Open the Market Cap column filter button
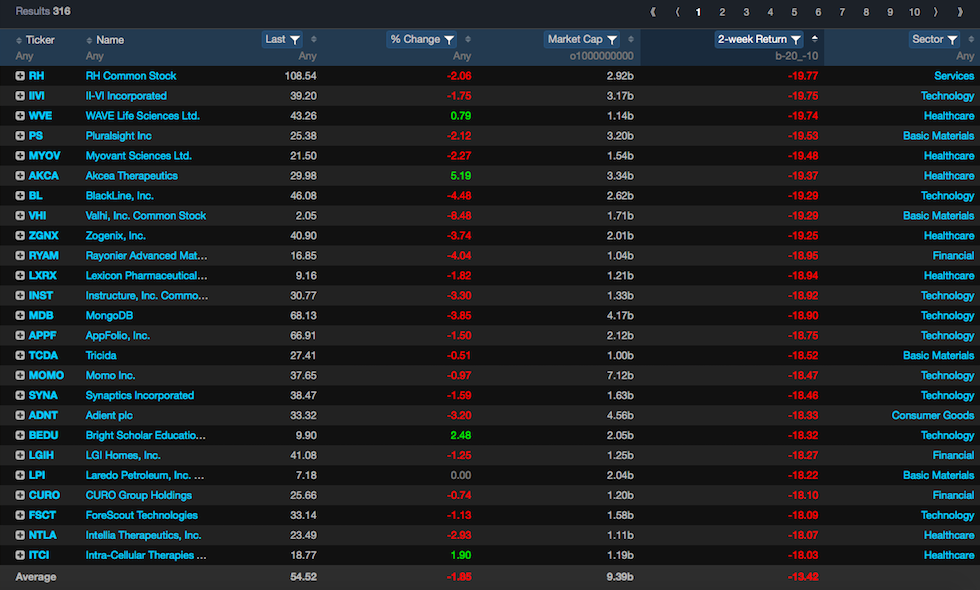This screenshot has height=590, width=980. tap(582, 39)
